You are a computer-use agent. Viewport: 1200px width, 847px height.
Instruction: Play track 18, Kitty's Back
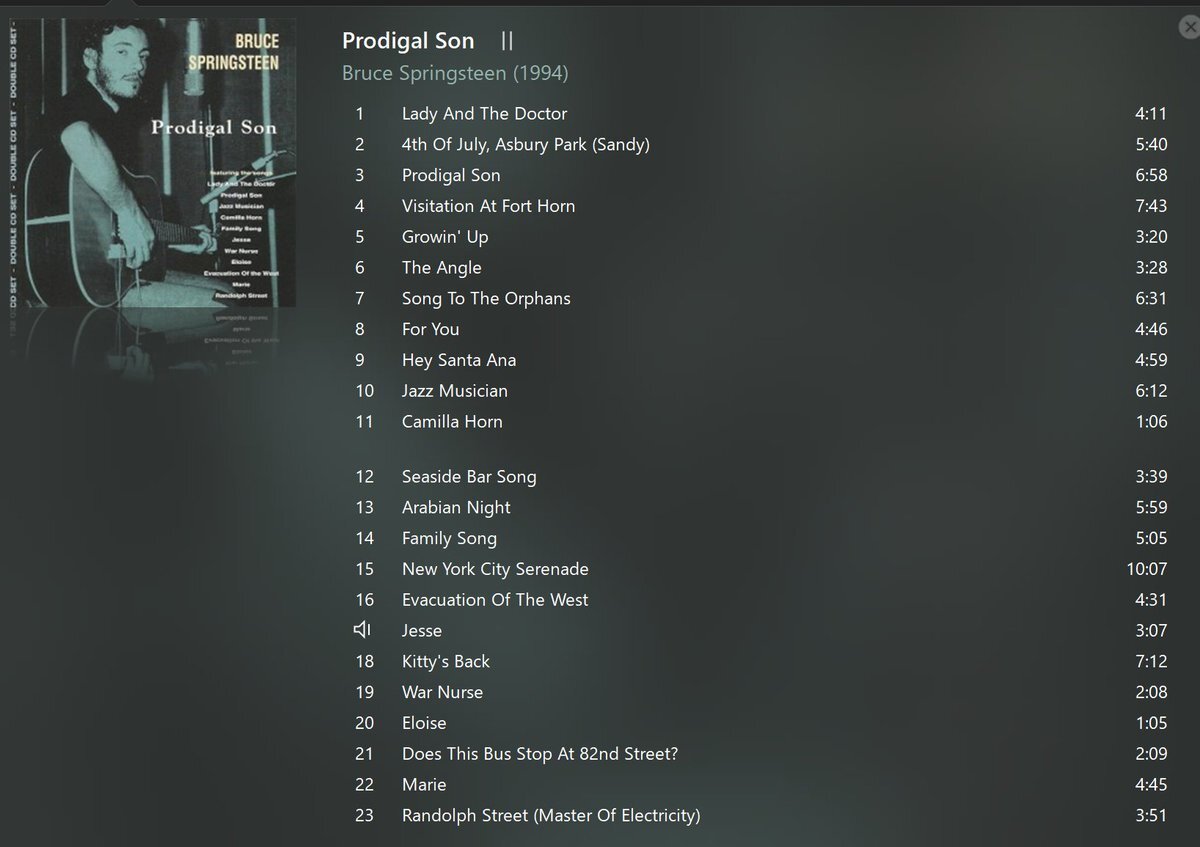click(761, 662)
